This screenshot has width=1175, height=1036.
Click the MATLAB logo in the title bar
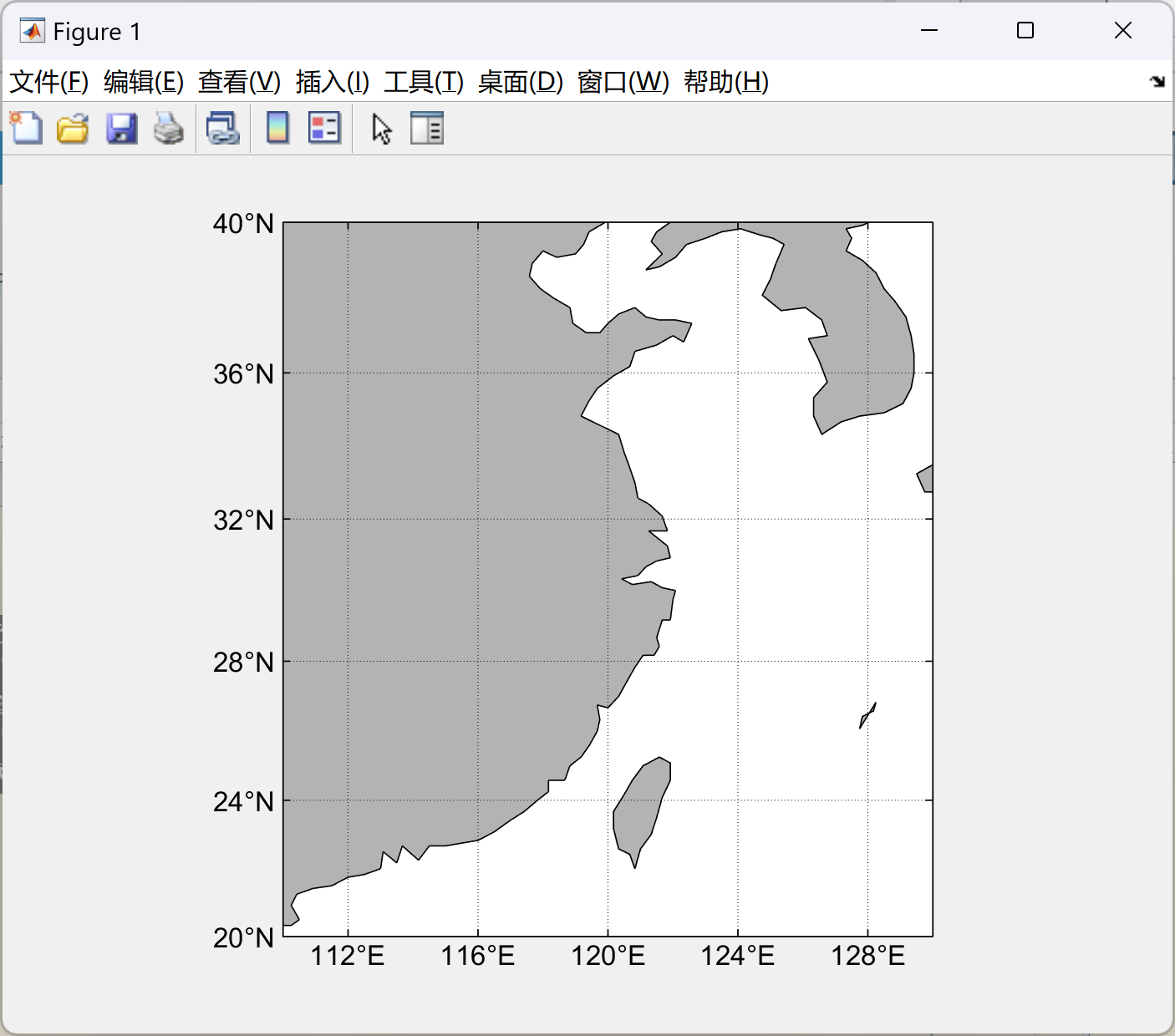[32, 30]
